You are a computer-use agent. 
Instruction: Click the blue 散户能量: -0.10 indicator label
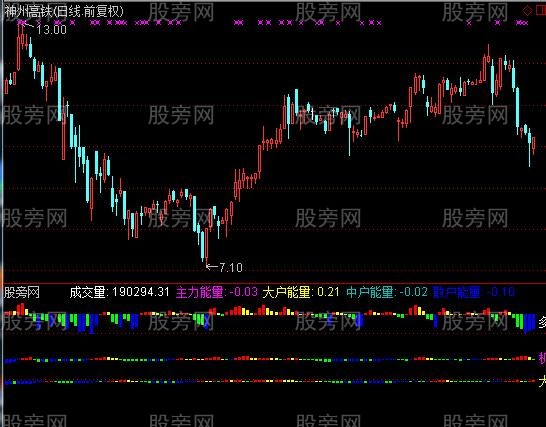[474, 292]
